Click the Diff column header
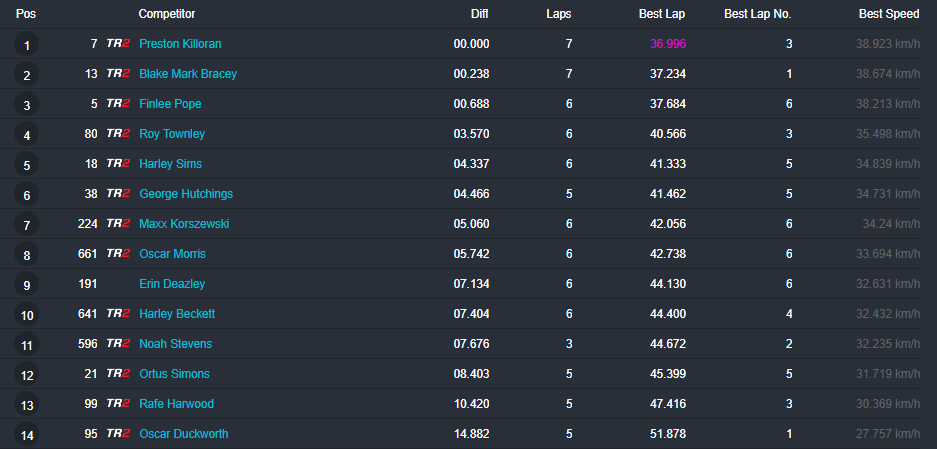937x449 pixels. [480, 14]
